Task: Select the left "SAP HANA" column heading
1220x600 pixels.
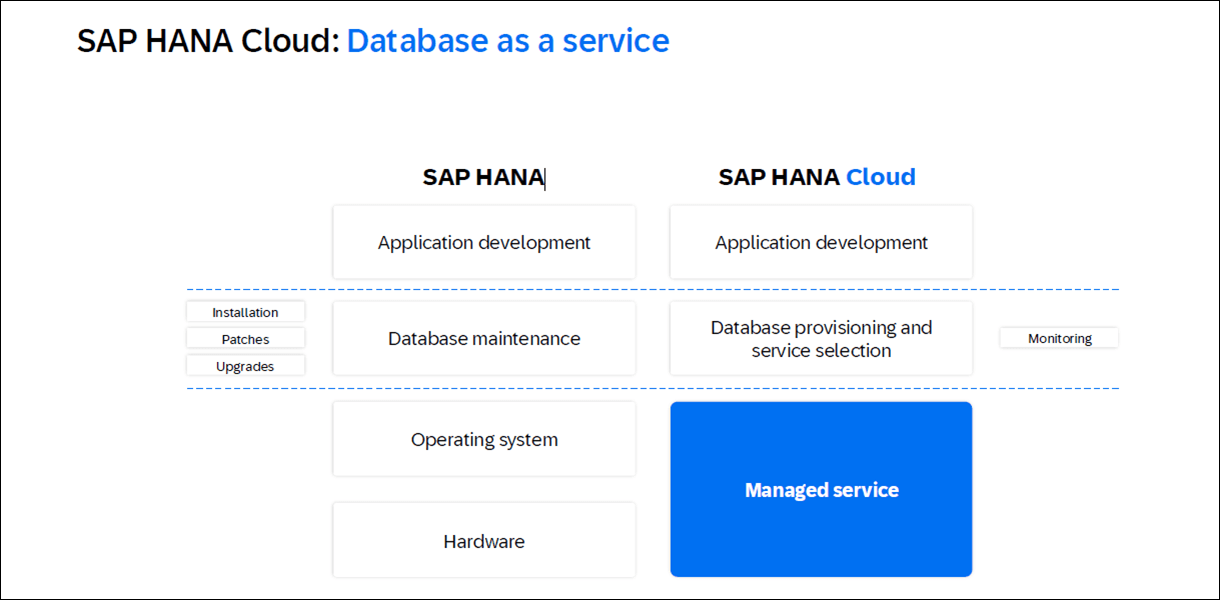Action: [482, 178]
